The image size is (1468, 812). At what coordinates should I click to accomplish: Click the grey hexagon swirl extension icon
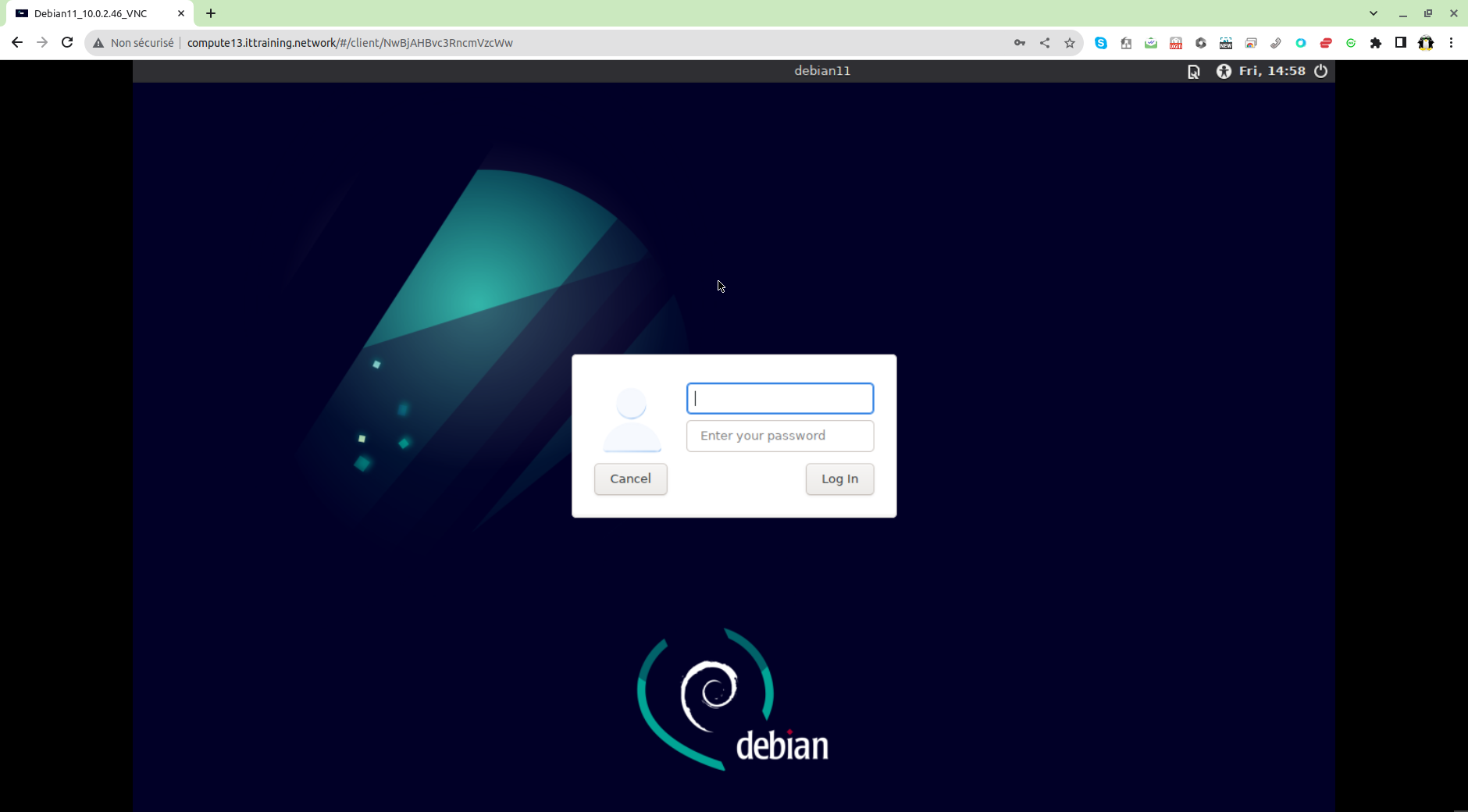click(x=1201, y=43)
